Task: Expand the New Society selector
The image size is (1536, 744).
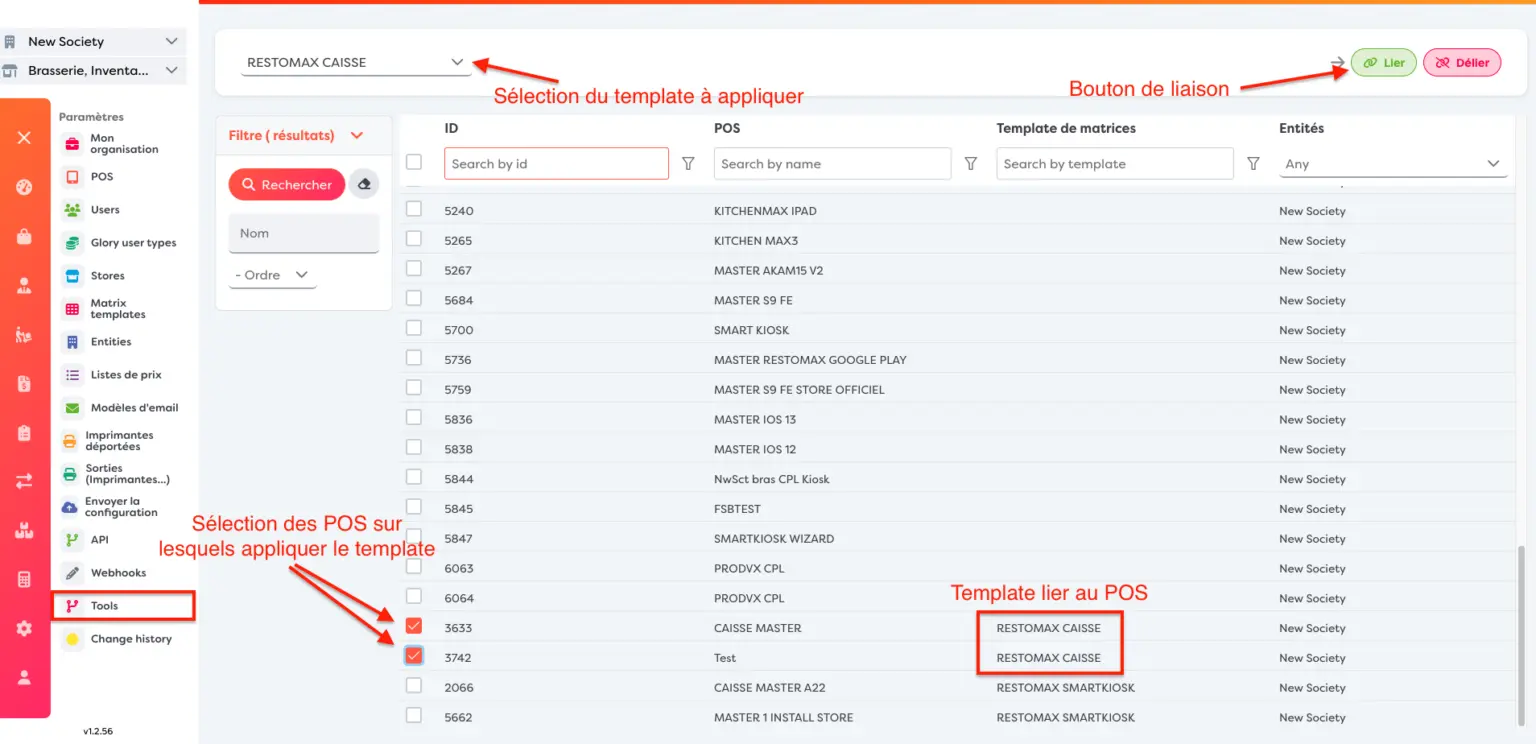Action: (92, 42)
